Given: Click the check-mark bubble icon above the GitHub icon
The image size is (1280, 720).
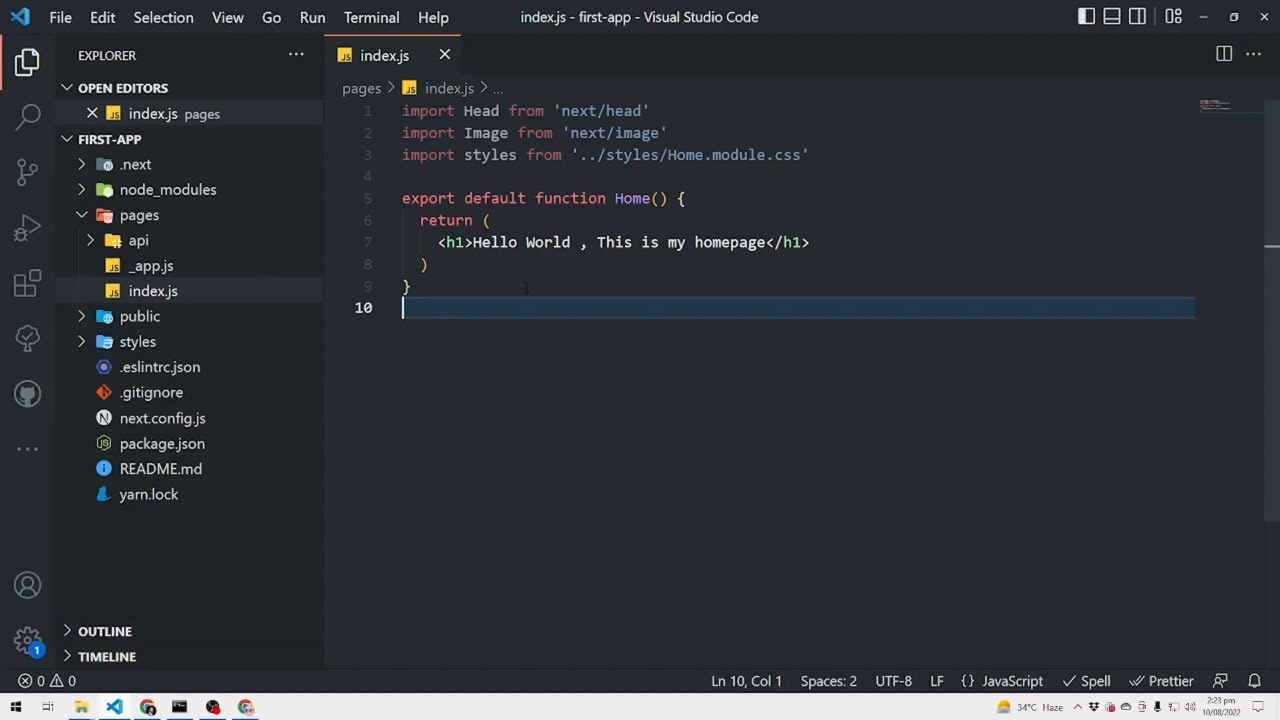Looking at the screenshot, I should point(27,338).
